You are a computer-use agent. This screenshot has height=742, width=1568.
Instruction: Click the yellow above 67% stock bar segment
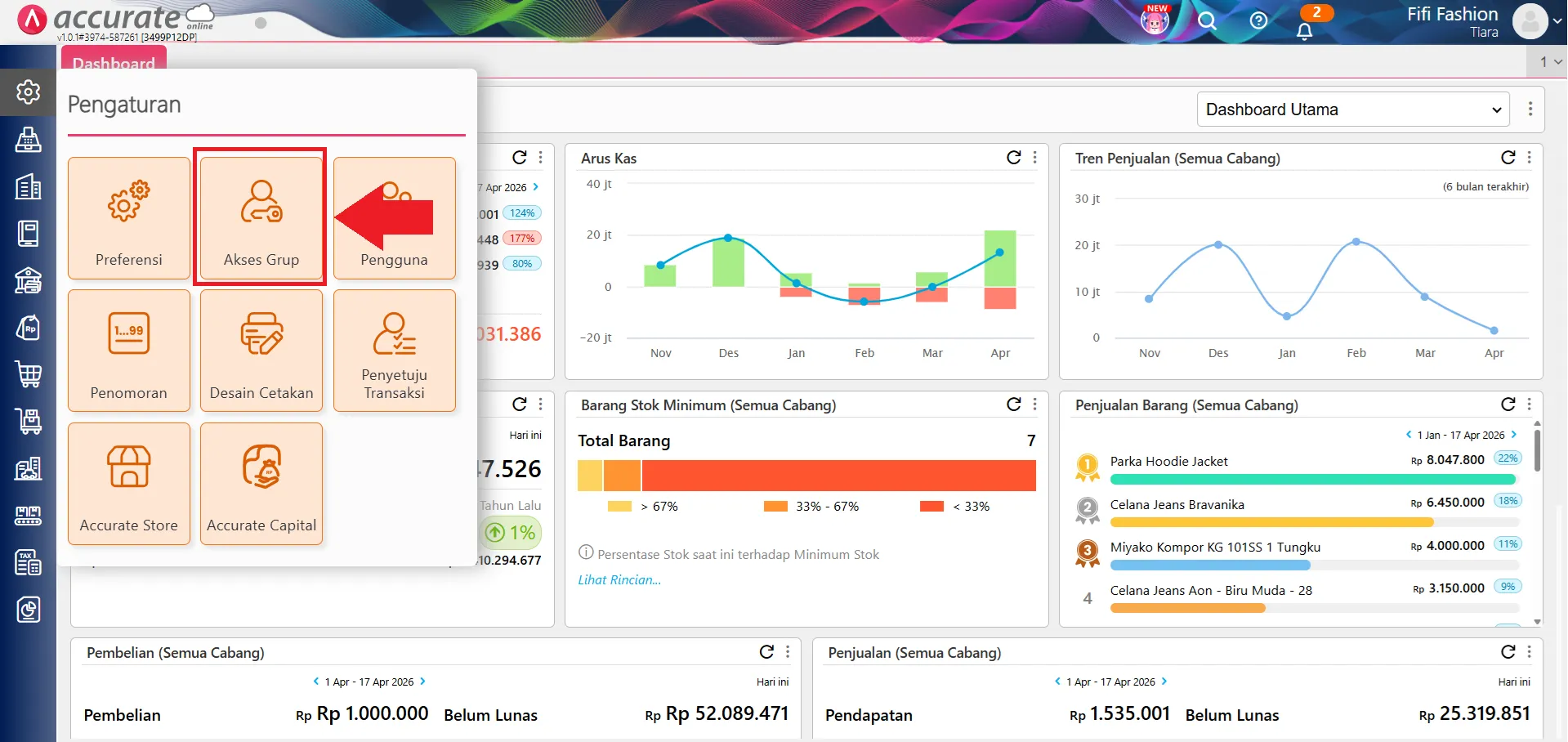click(x=590, y=476)
